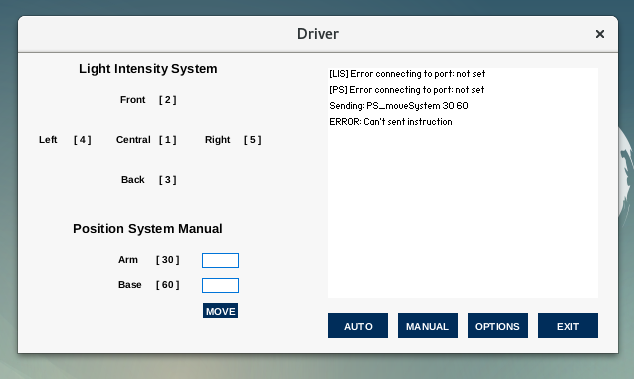Click the Base current value [ 60 ]

coord(167,285)
